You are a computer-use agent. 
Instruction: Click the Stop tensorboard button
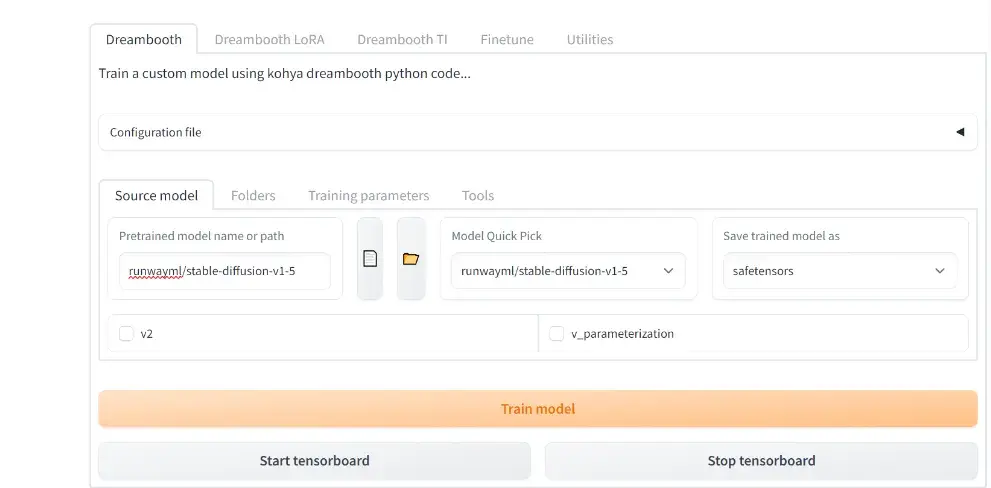point(761,461)
